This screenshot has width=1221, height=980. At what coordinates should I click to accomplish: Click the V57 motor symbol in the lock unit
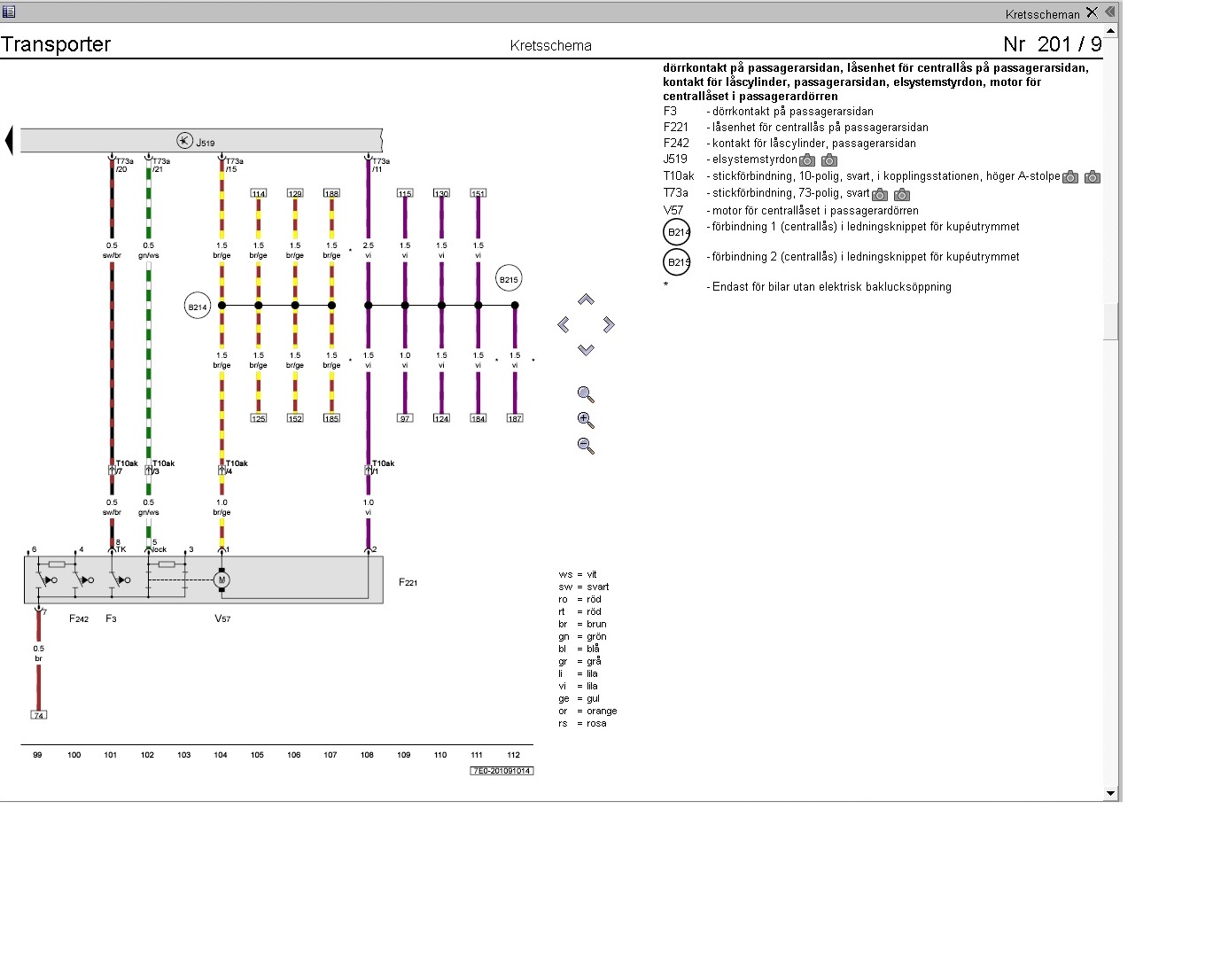click(x=222, y=579)
